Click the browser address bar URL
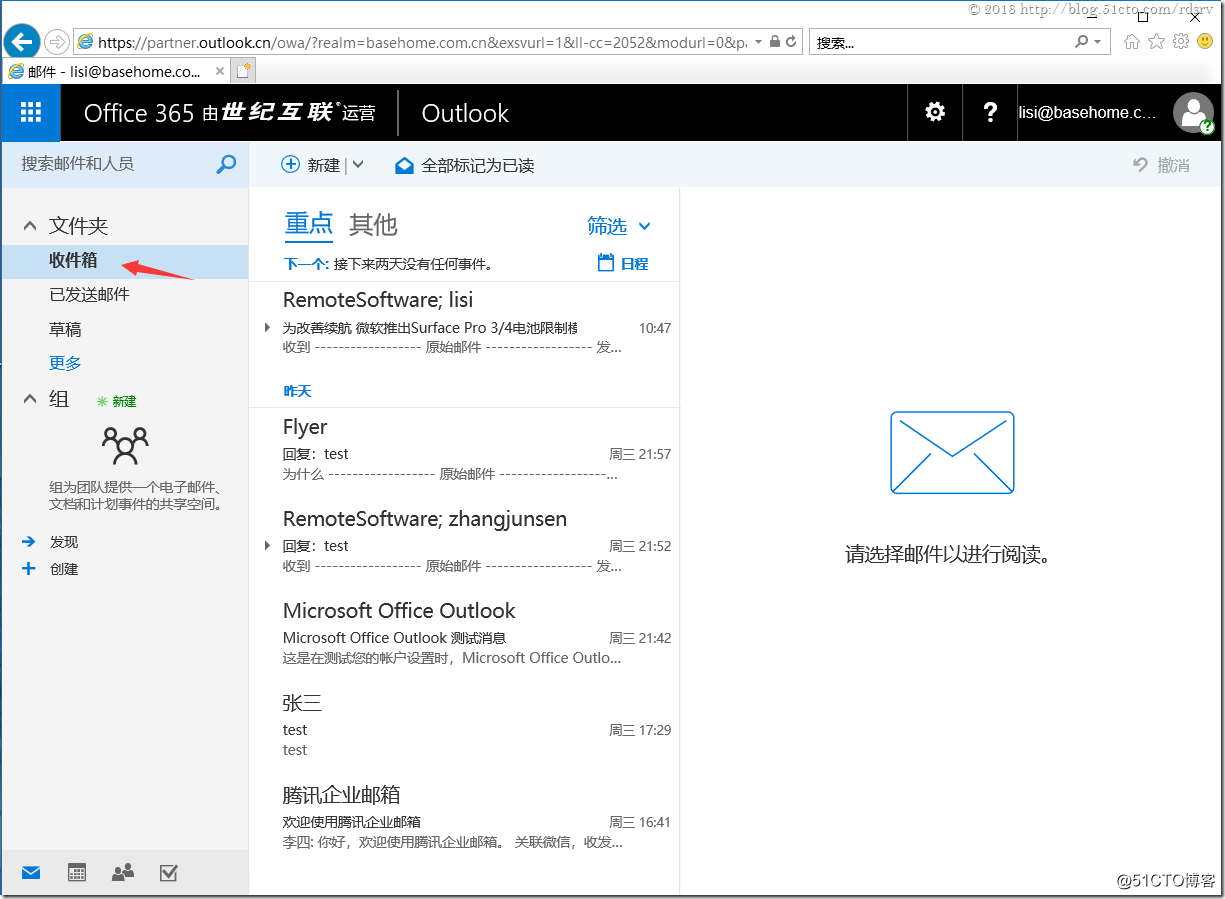The height and width of the screenshot is (899, 1225). (x=420, y=42)
